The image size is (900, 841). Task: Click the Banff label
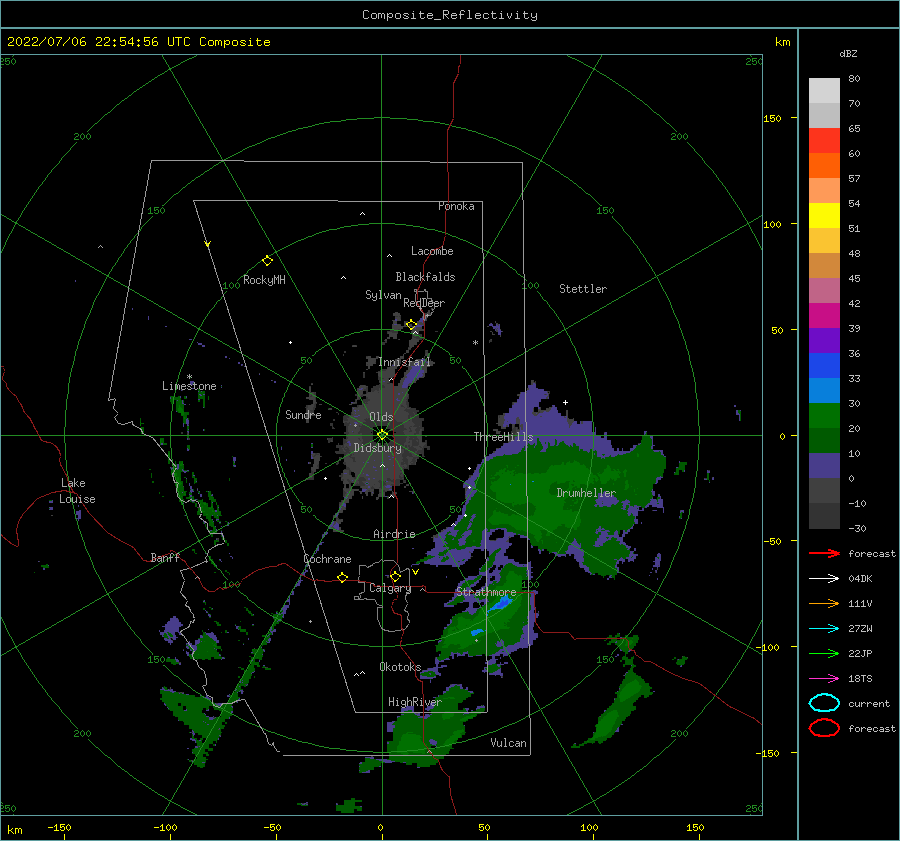(x=165, y=557)
